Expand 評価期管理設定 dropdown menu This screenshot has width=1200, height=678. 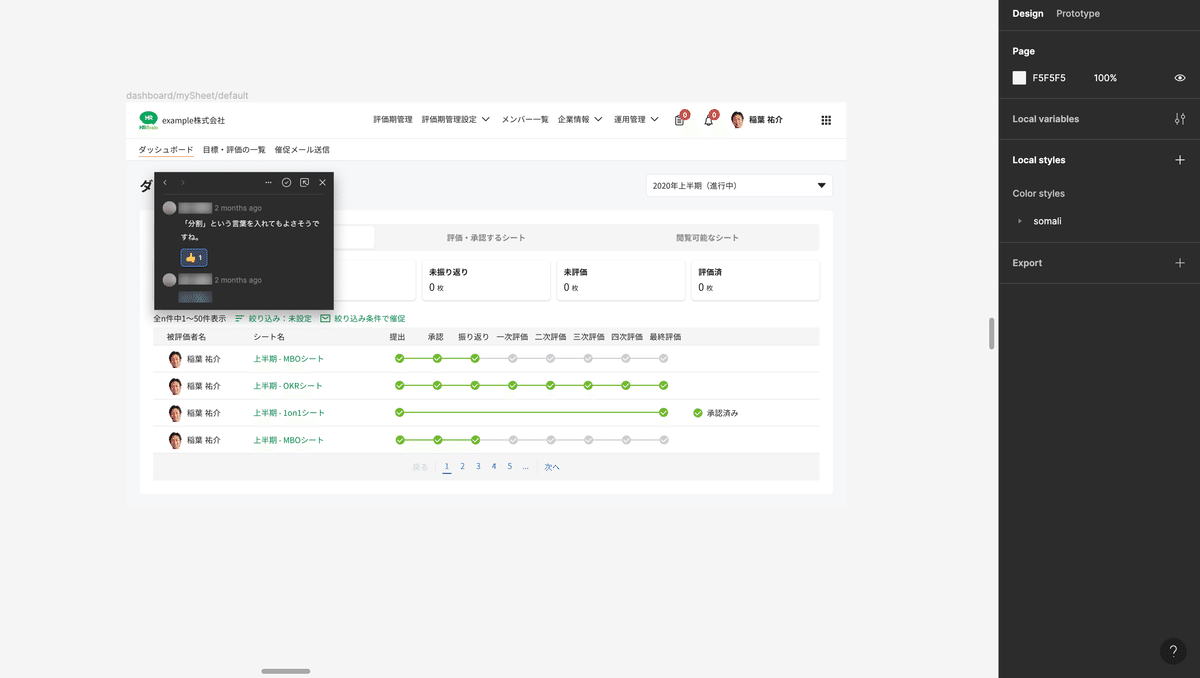point(455,120)
